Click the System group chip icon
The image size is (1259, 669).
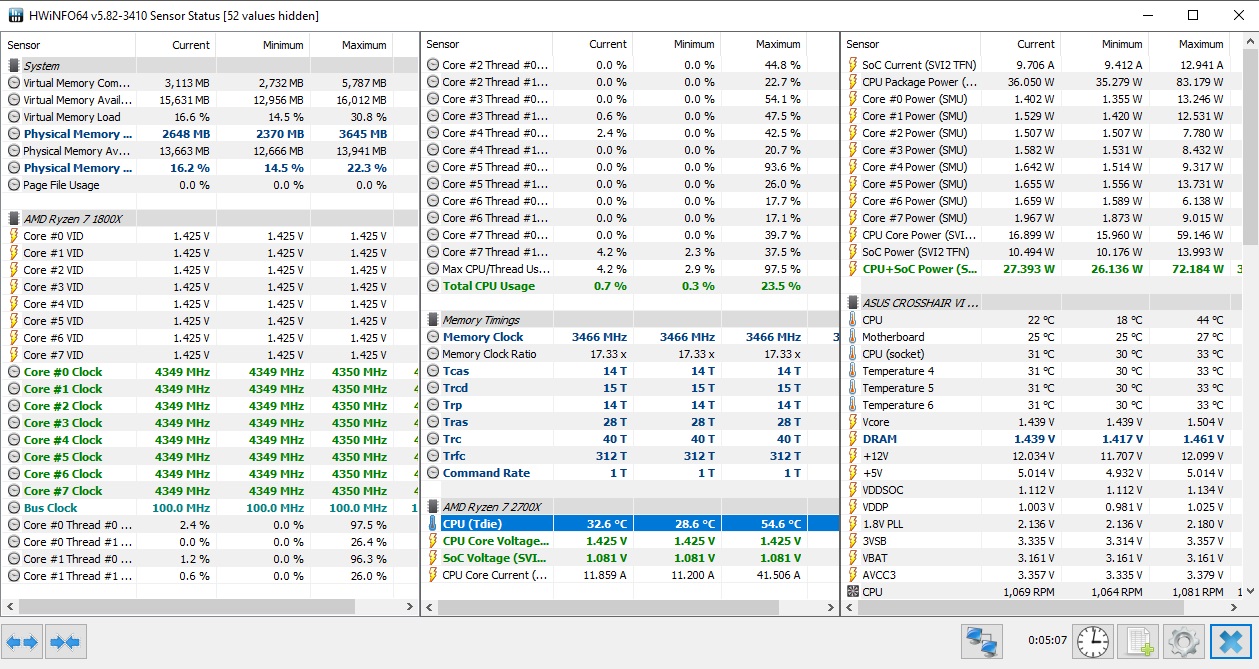pyautogui.click(x=14, y=66)
